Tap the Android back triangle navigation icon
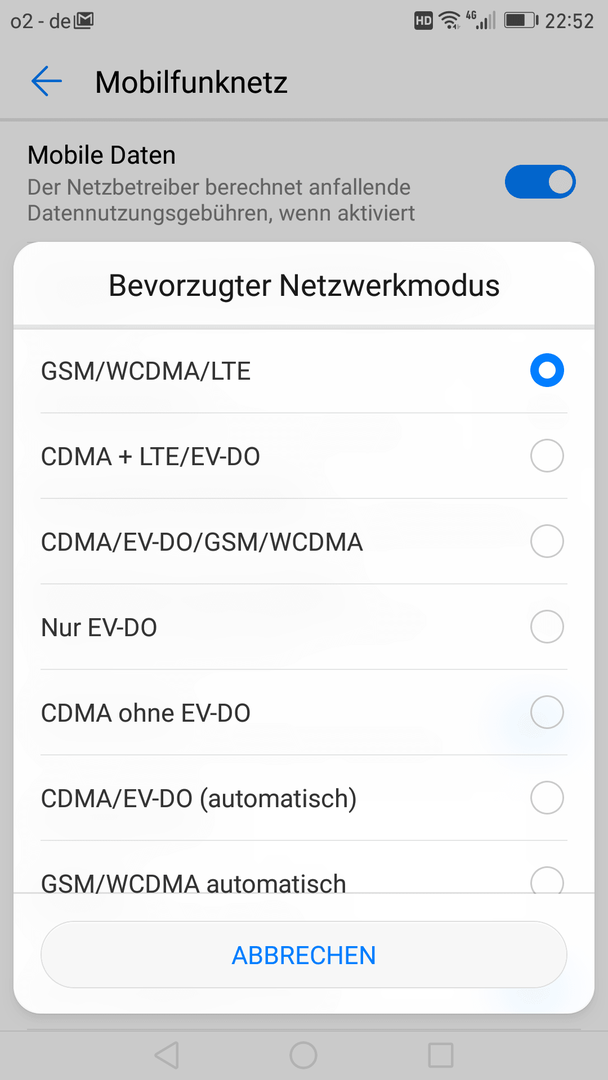This screenshot has width=608, height=1080. coord(167,1055)
